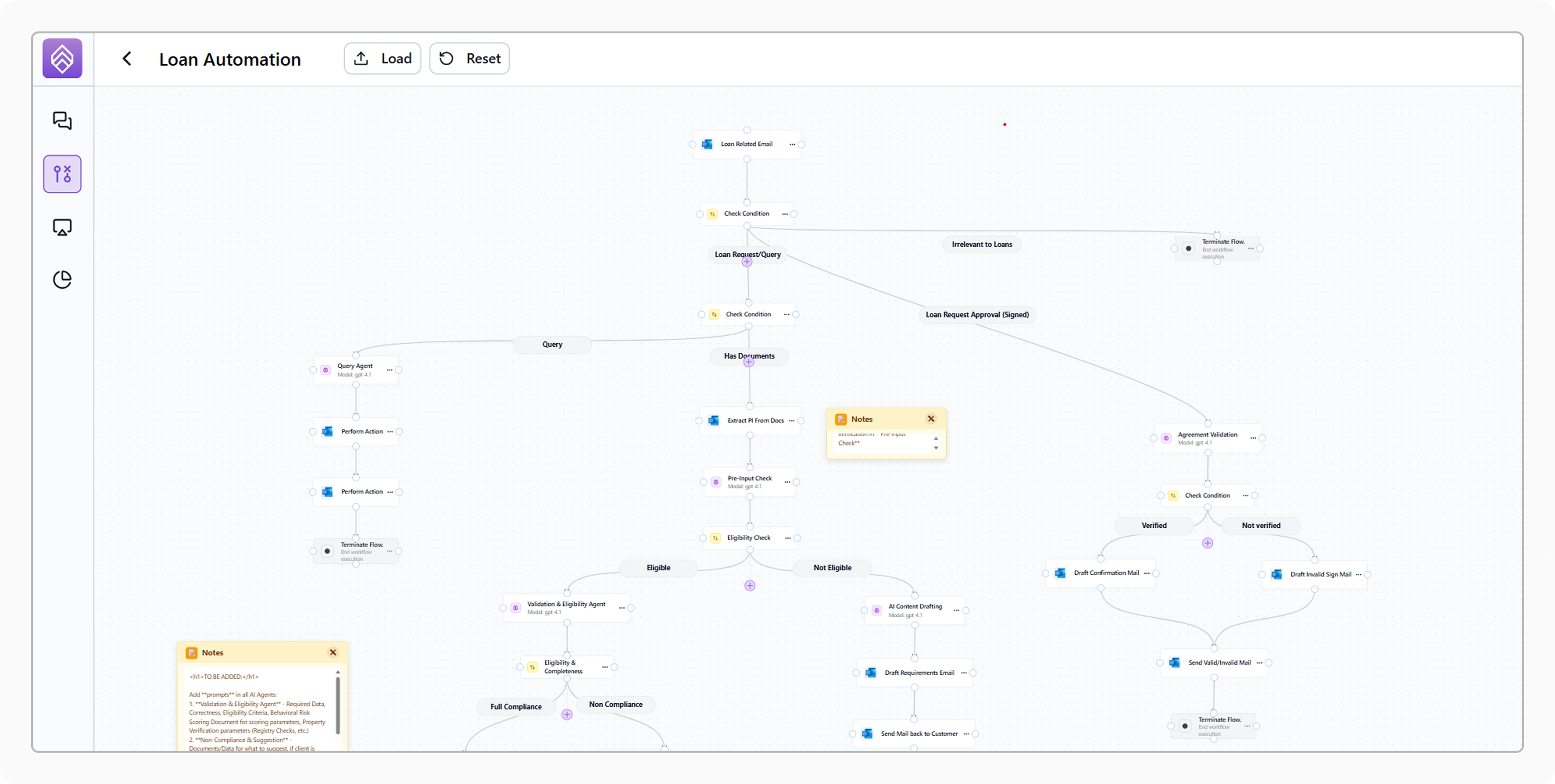Click scroll down arrow in small Notes card
This screenshot has width=1555, height=784.
[936, 448]
